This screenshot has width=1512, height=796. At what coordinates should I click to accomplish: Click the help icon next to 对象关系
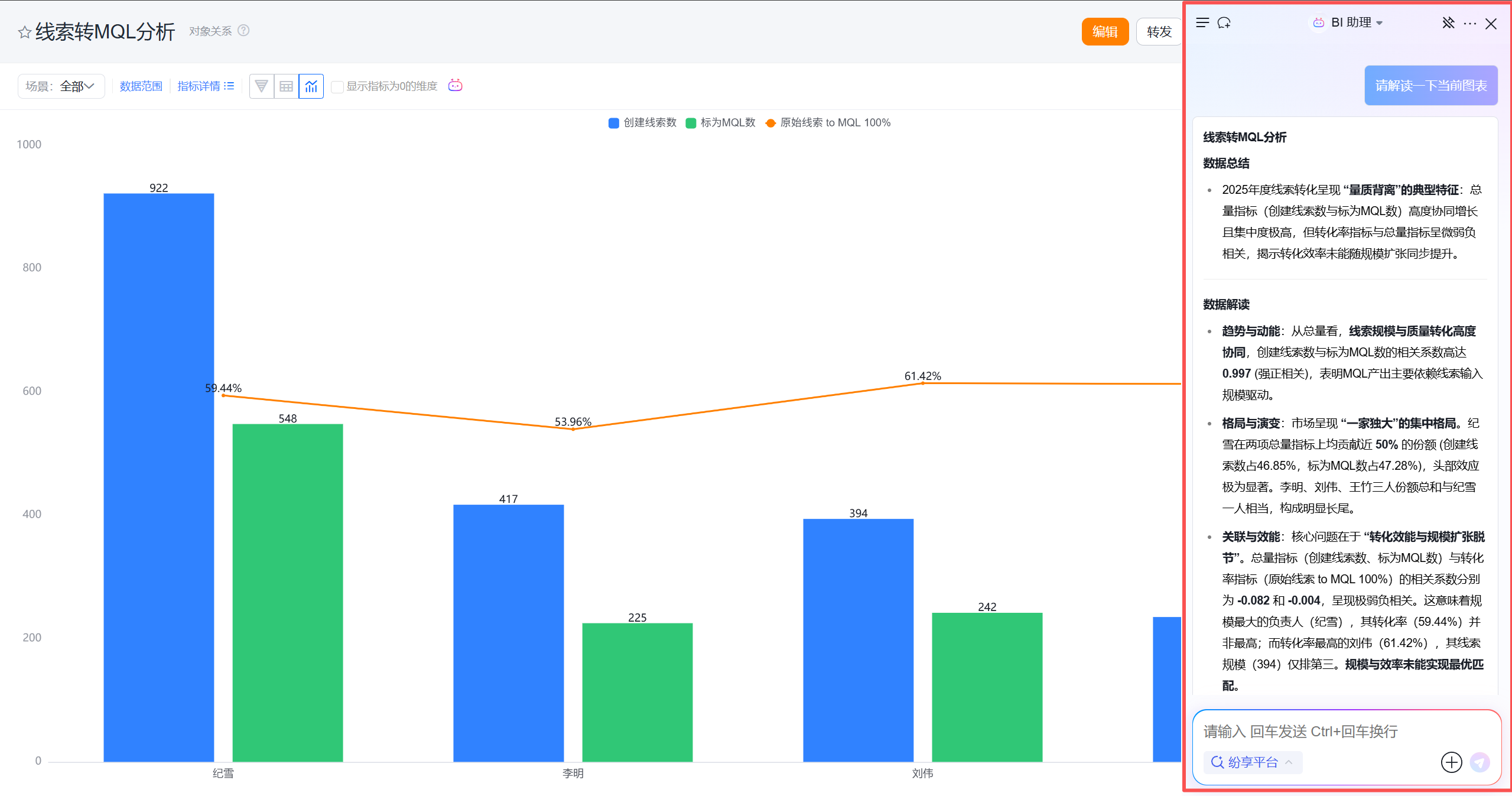(x=243, y=30)
